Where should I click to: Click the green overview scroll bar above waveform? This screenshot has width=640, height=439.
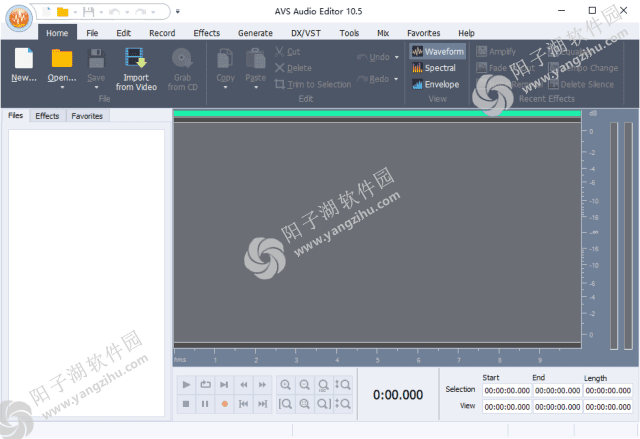377,113
